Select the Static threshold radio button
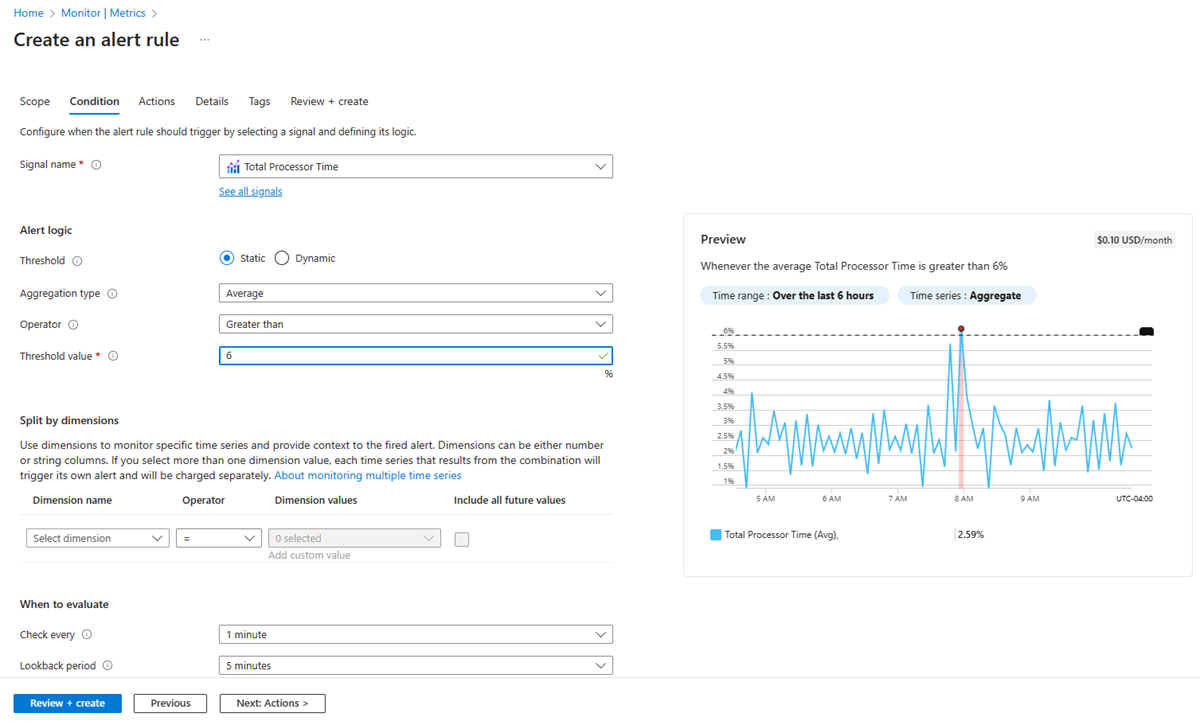Screen dimensions: 1200x725 point(227,257)
